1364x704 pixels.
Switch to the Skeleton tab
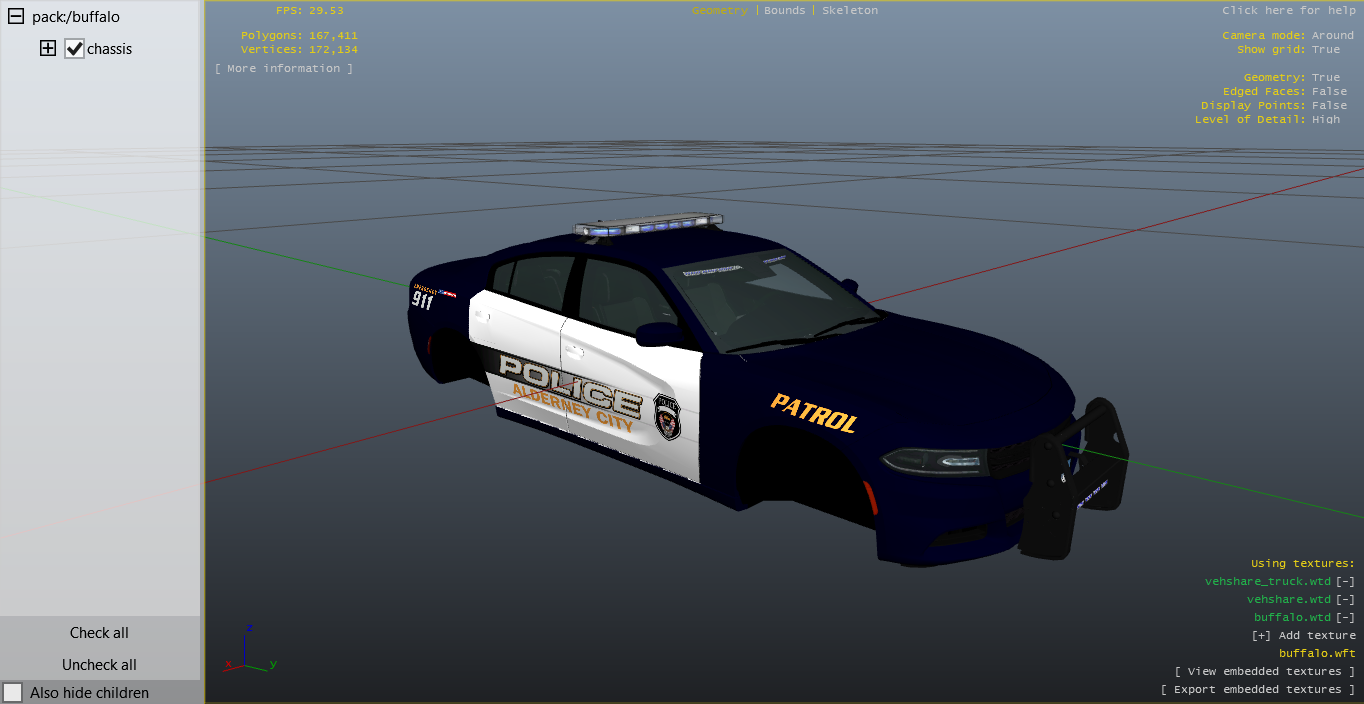coord(849,10)
